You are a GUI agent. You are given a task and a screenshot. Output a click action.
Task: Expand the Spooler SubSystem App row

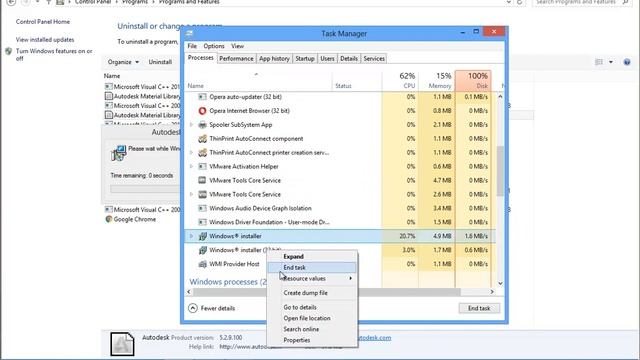(x=191, y=124)
